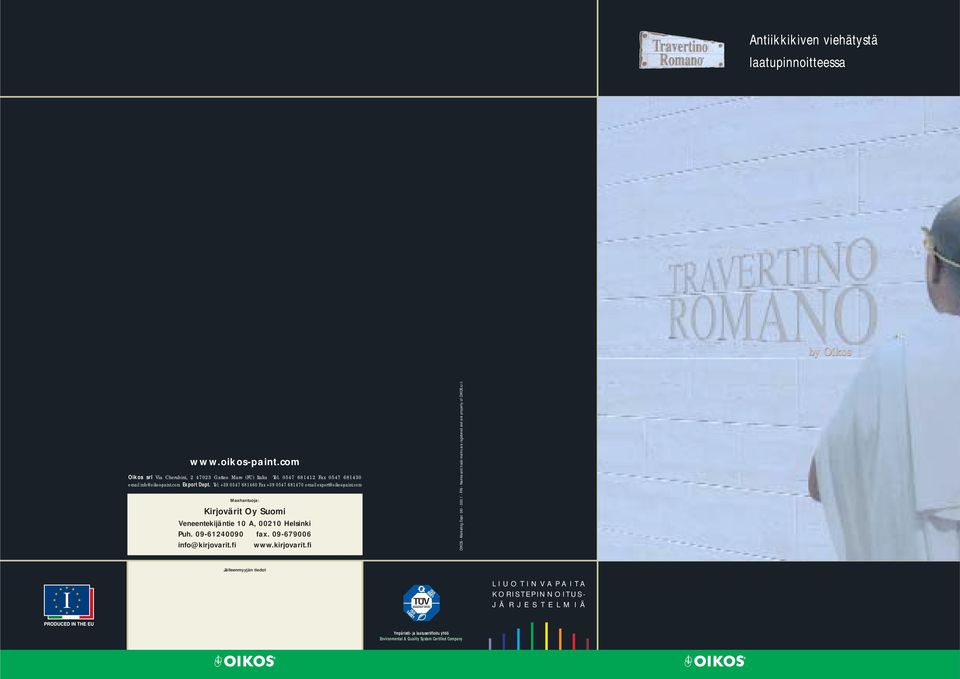Click the 'by Oikos' signature text
Viewport: 960px width, 679px height.
coord(830,352)
